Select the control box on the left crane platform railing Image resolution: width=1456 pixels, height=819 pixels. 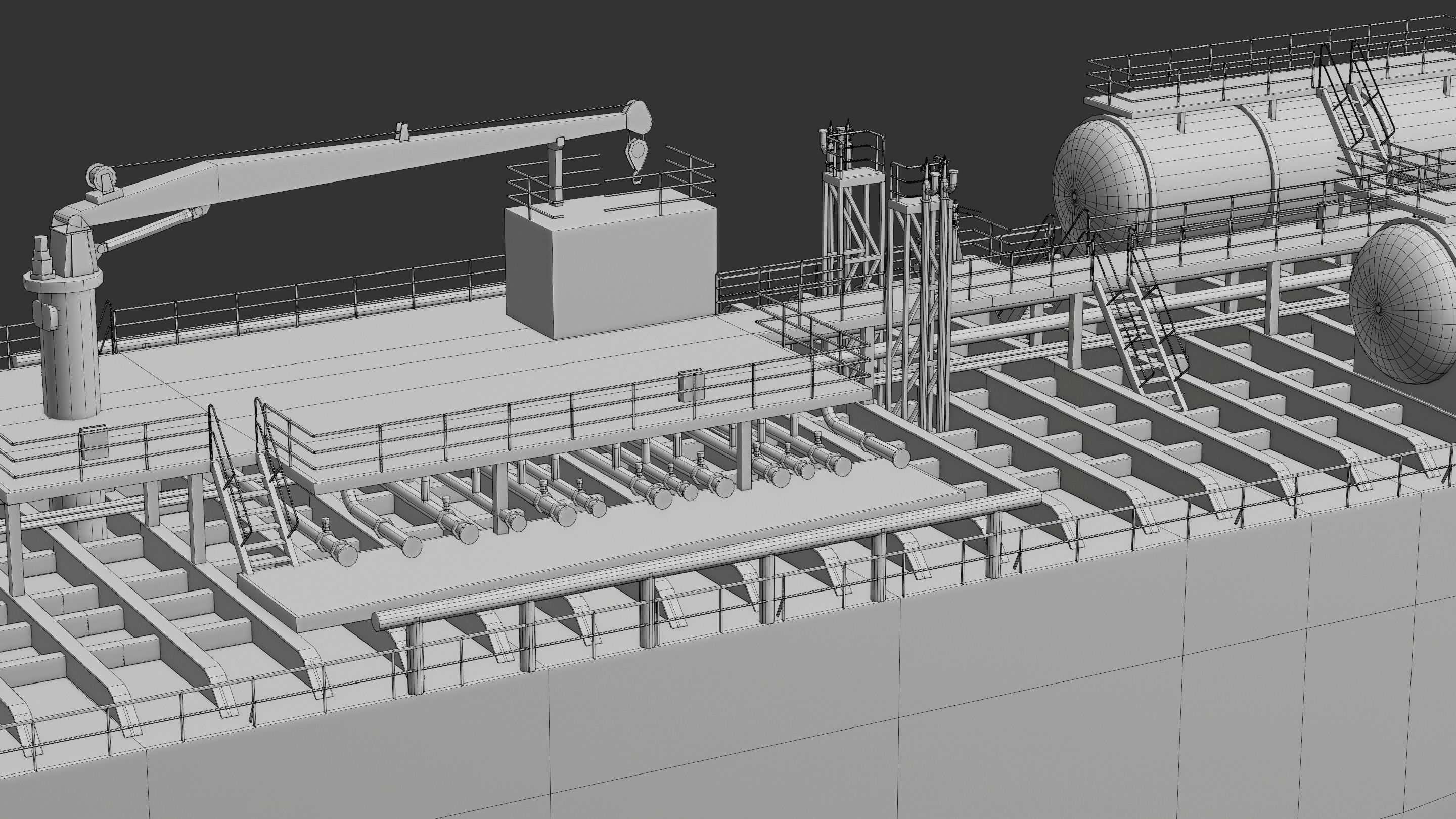(95, 442)
